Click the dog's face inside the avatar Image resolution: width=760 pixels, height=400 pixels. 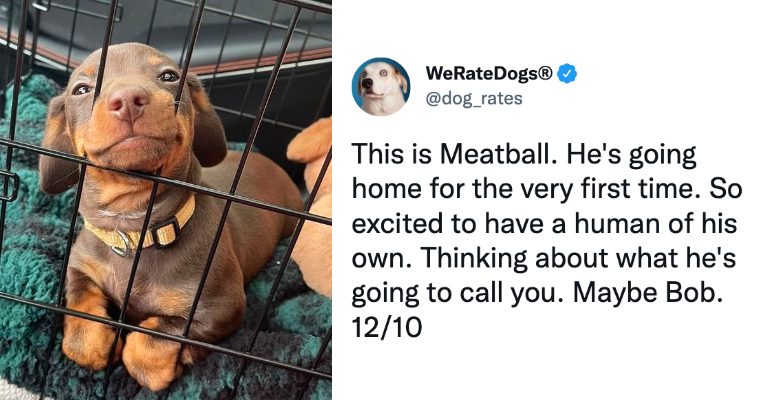pyautogui.click(x=378, y=85)
